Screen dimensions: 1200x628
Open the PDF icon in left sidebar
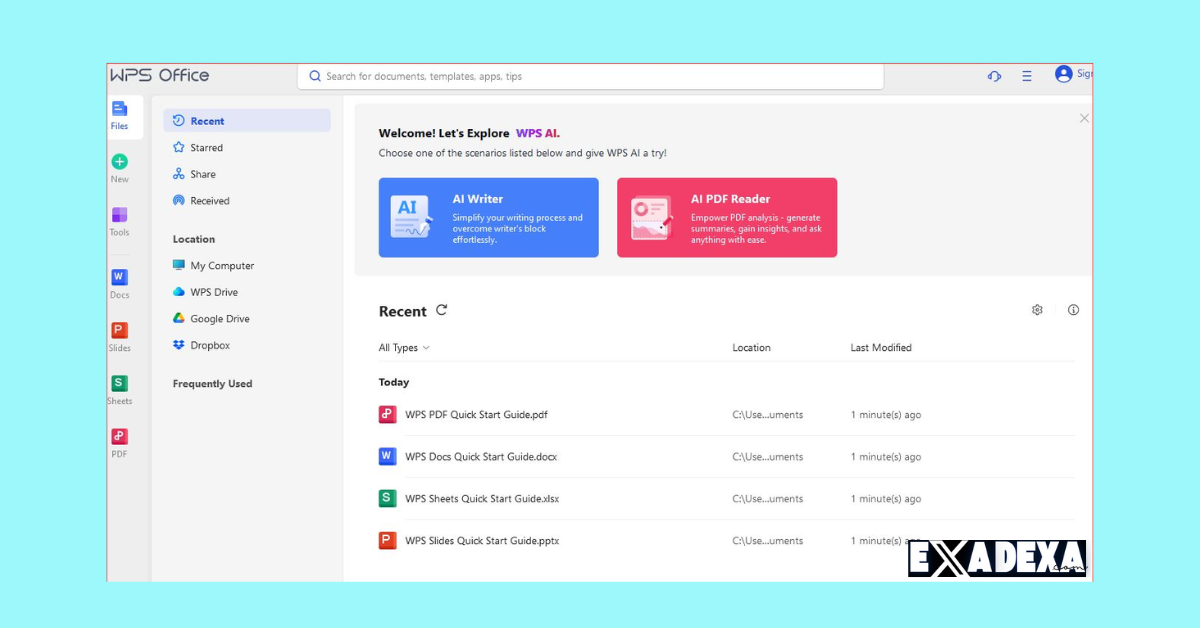119,437
